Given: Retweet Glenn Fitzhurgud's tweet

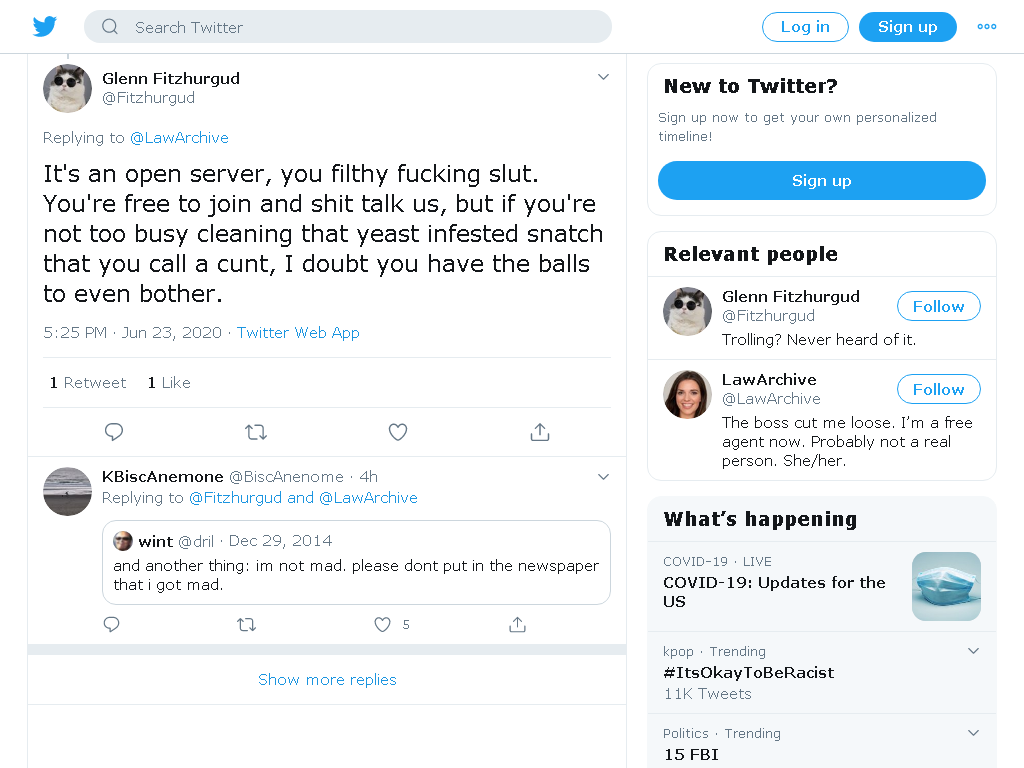Looking at the screenshot, I should coord(256,432).
